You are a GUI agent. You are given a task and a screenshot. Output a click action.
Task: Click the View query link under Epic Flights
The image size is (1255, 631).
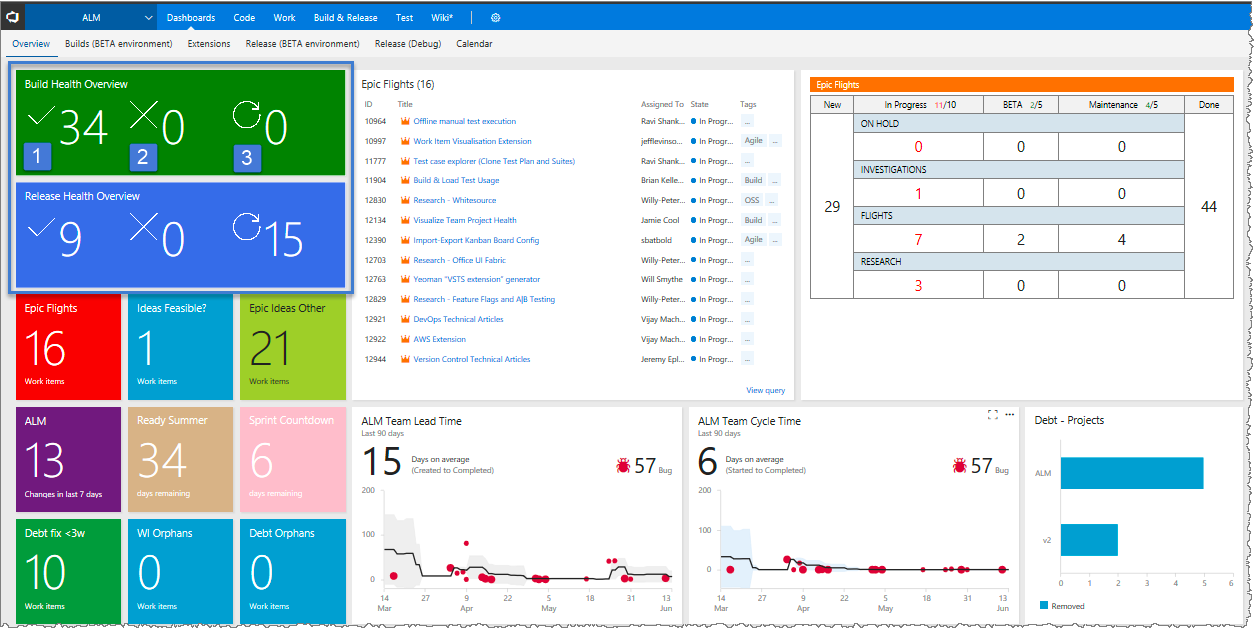pyautogui.click(x=763, y=389)
